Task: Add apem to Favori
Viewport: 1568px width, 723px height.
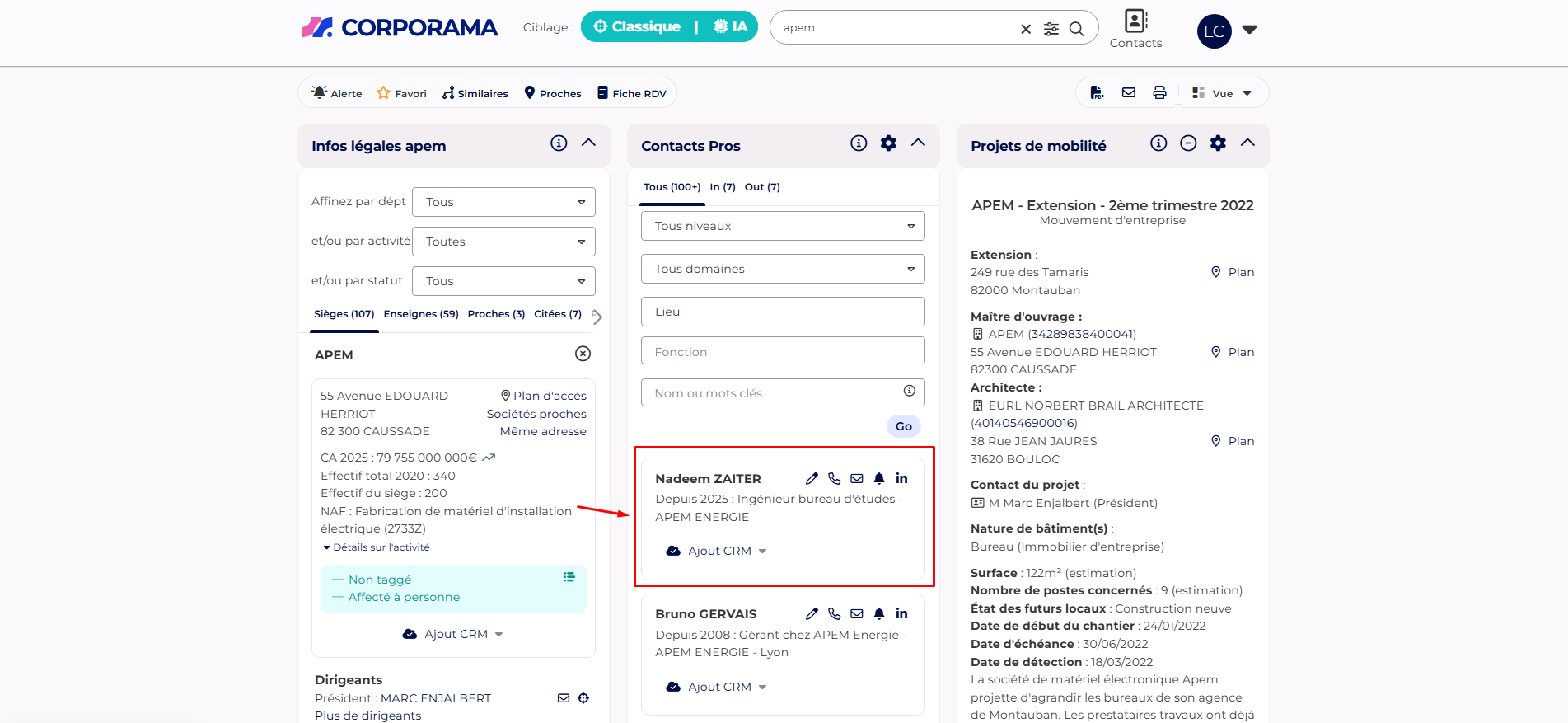Action: click(x=401, y=93)
